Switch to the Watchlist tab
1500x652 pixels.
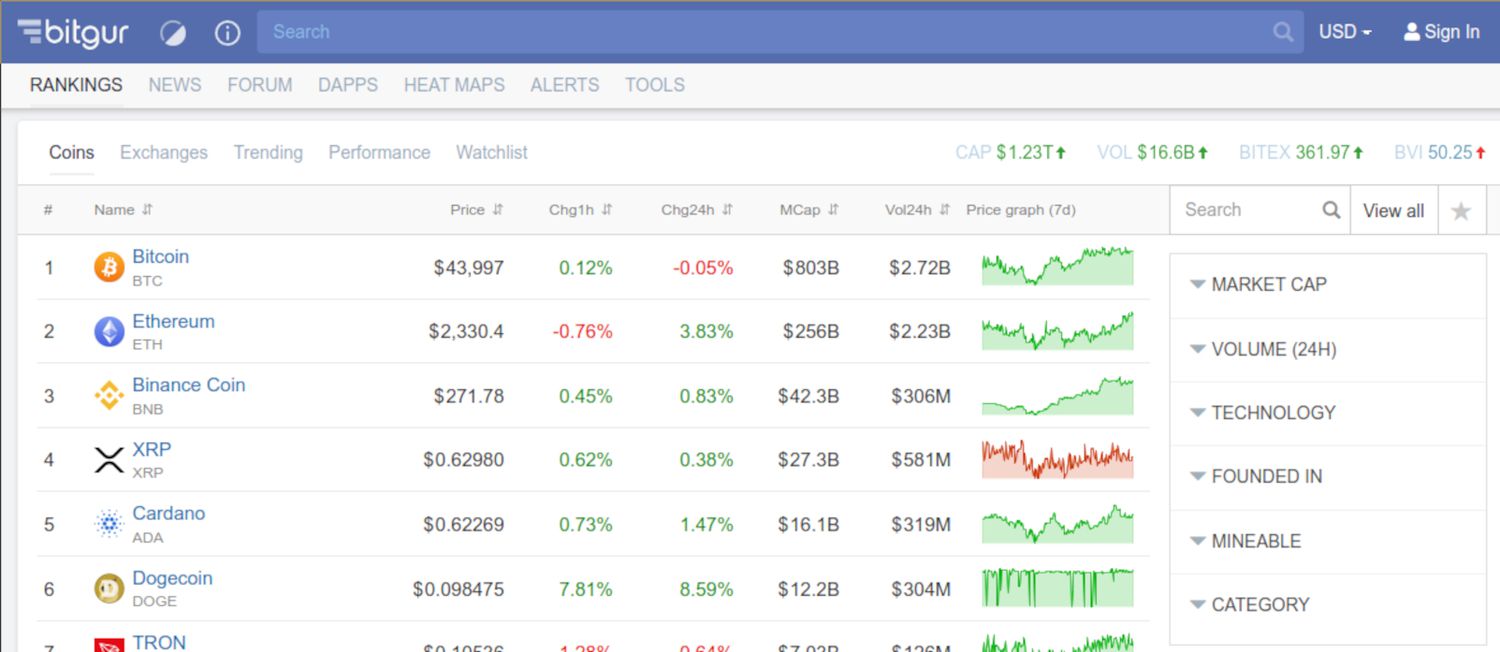(492, 153)
